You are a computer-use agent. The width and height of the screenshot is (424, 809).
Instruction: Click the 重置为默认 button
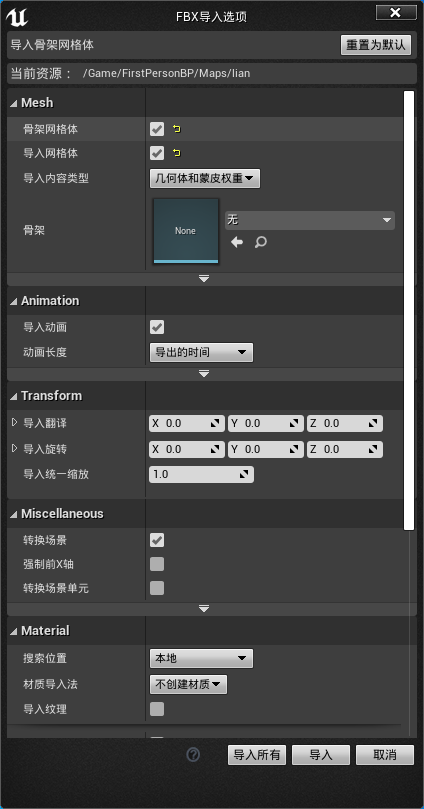click(376, 45)
